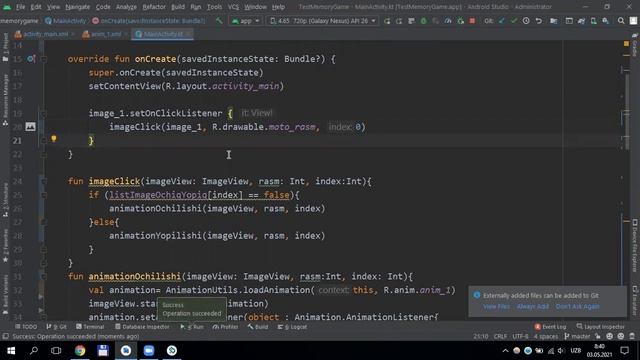Open the AVD Manager phone icon
Image resolution: width=640 pixels, height=360 pixels.
tap(593, 21)
